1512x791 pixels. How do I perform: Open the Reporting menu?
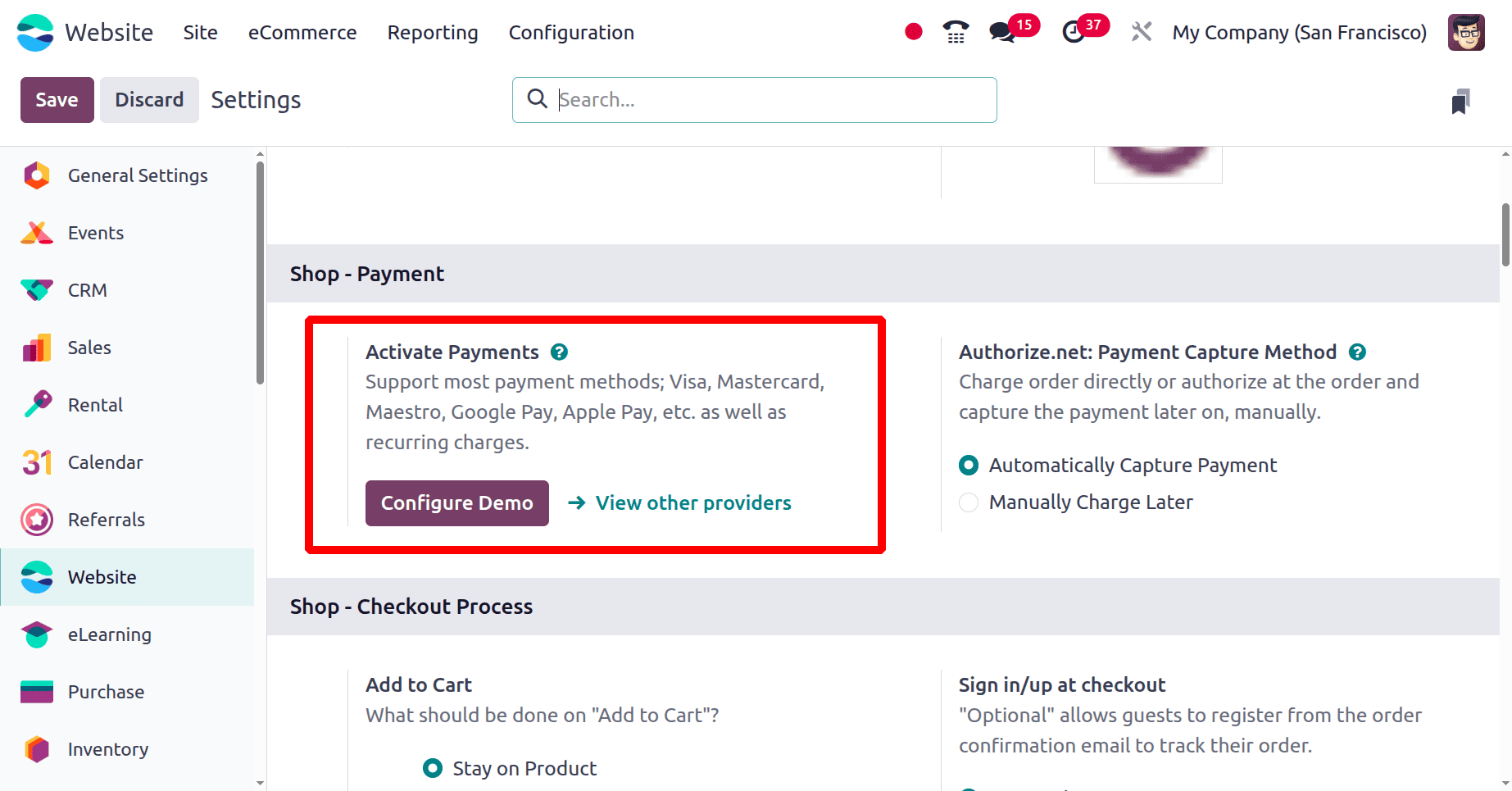433,32
